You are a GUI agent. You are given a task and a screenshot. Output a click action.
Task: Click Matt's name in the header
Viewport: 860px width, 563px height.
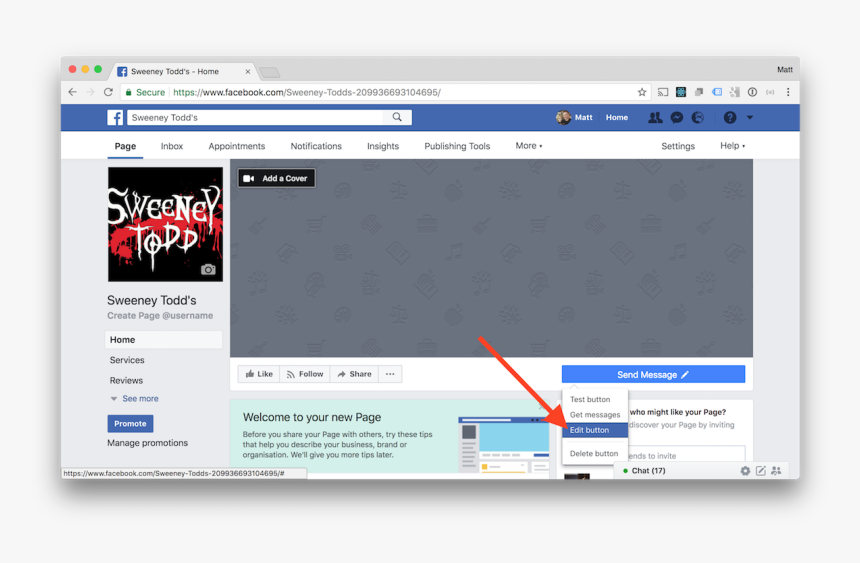coord(584,117)
